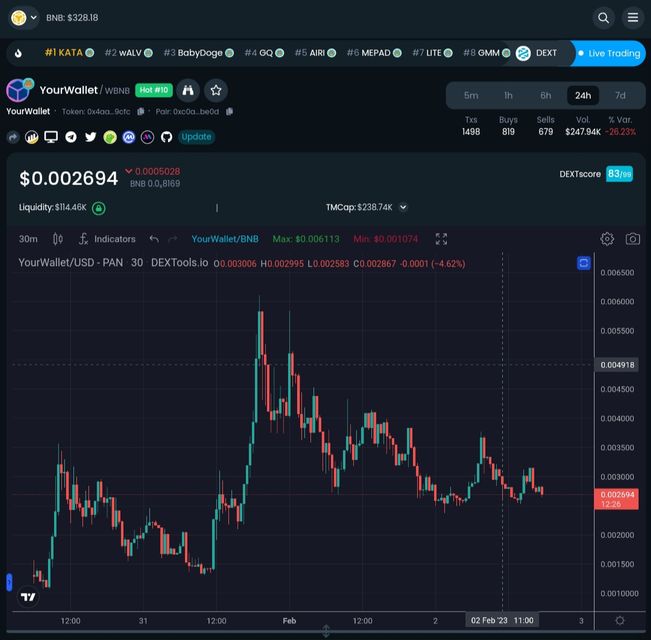Toggle the YourWallet/BNB price pair
The height and width of the screenshot is (640, 651).
225,239
